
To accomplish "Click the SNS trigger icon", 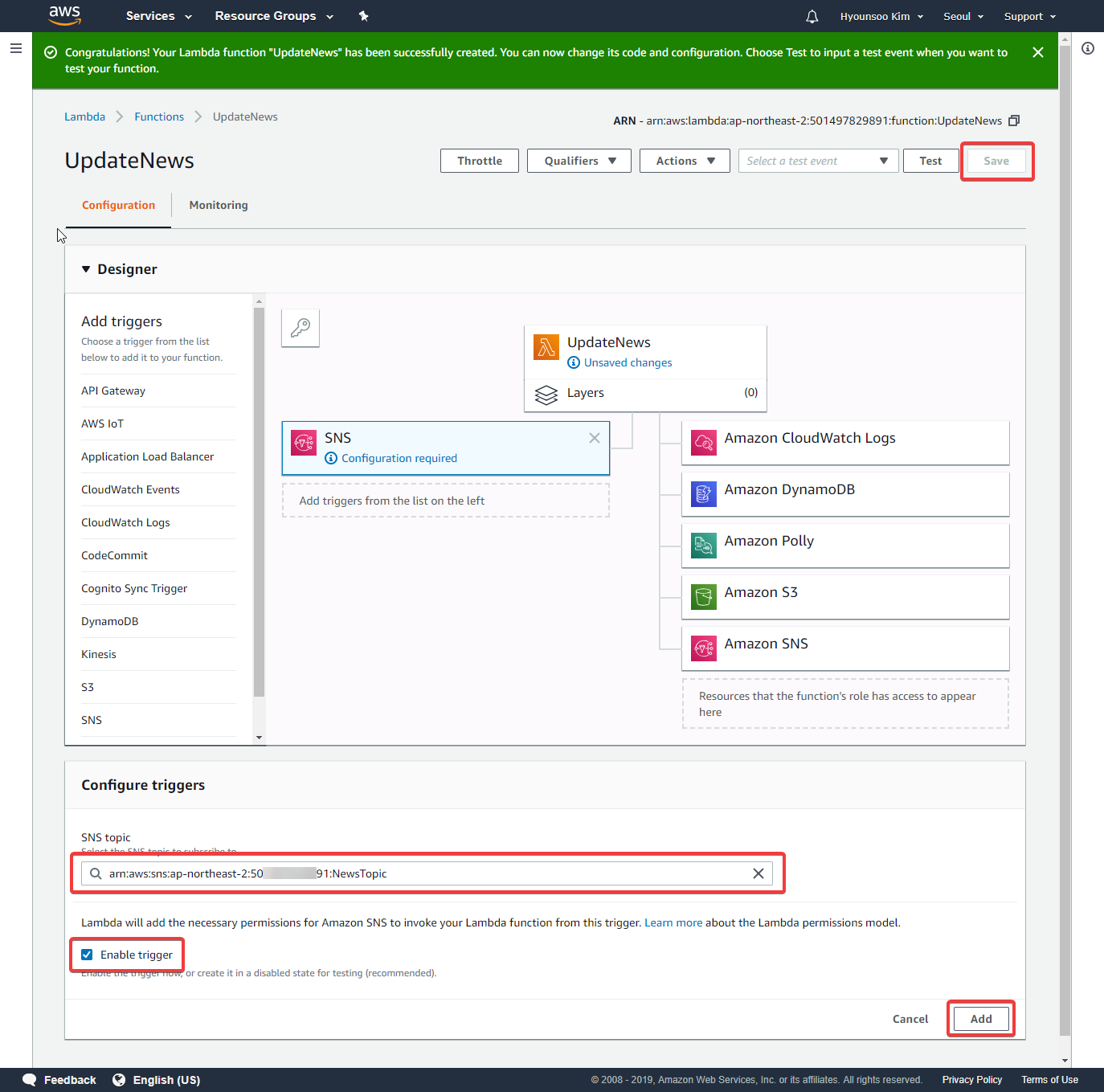I will click(304, 441).
